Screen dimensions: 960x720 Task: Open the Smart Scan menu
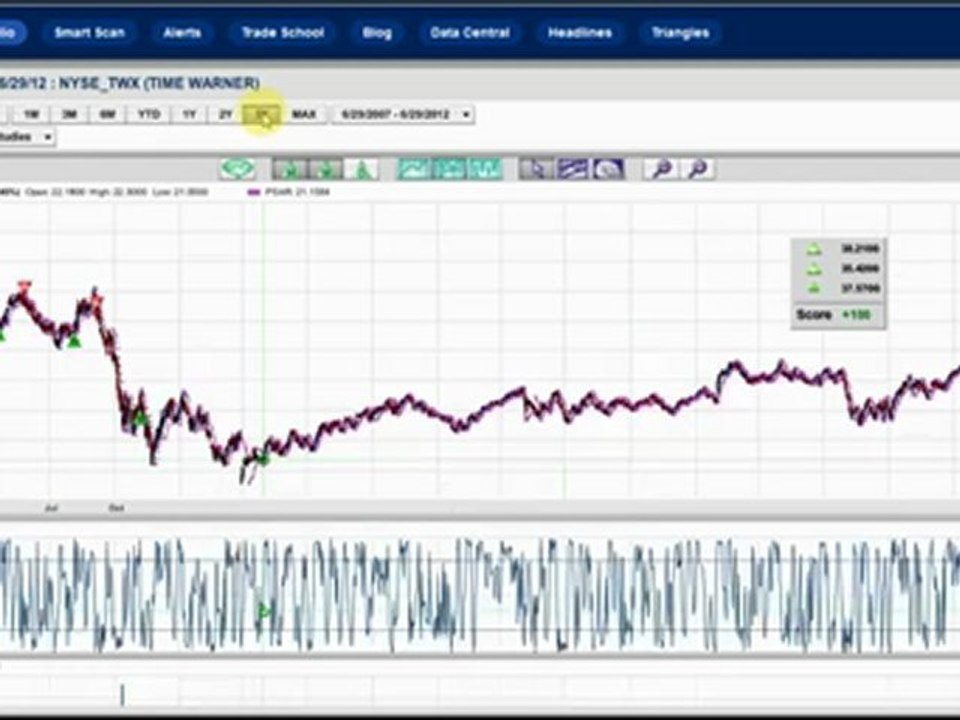coord(89,32)
